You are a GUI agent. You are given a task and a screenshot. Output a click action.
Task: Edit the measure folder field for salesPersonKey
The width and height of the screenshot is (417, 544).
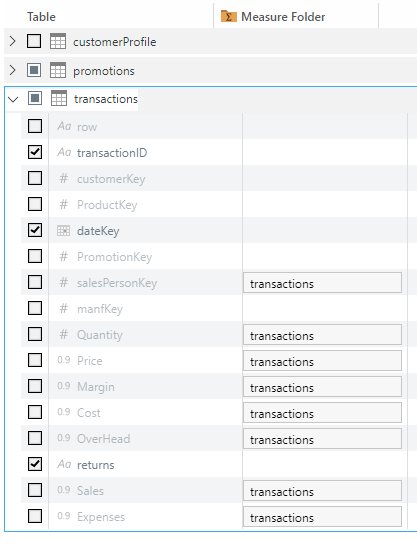(322, 283)
